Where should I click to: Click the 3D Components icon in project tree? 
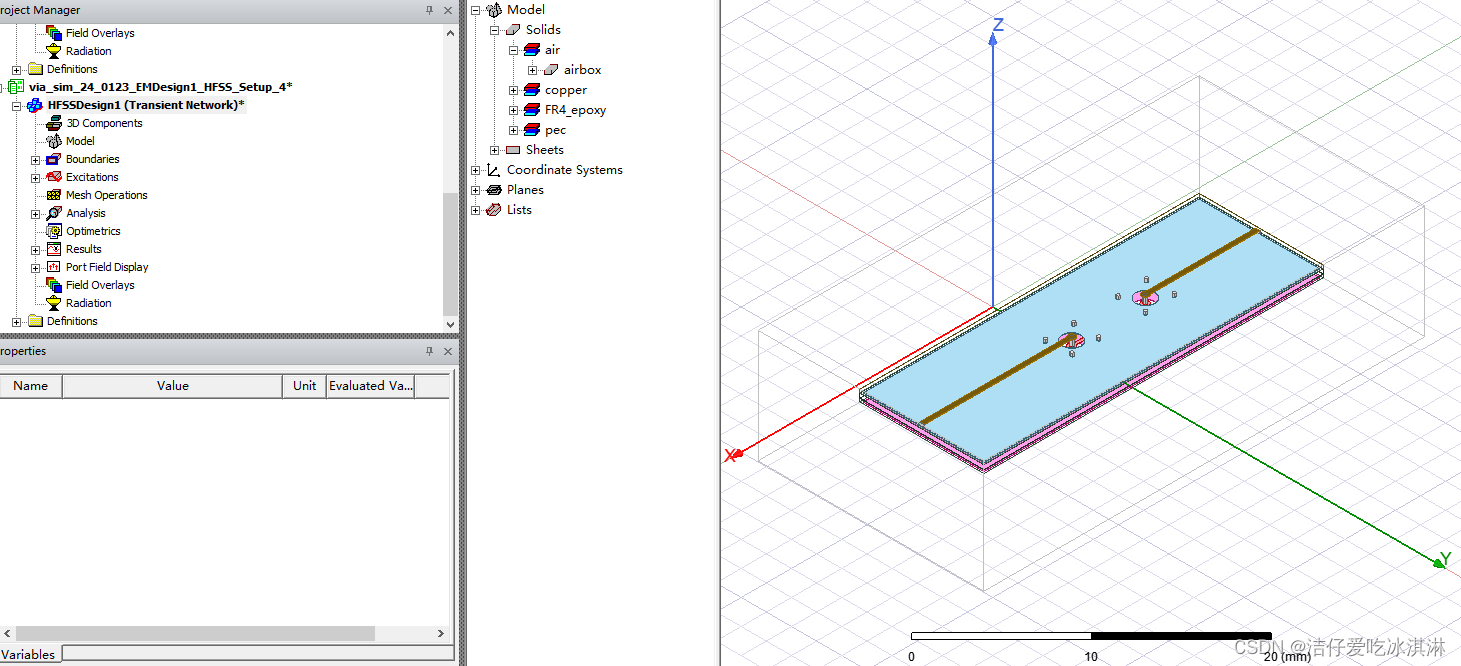[54, 123]
